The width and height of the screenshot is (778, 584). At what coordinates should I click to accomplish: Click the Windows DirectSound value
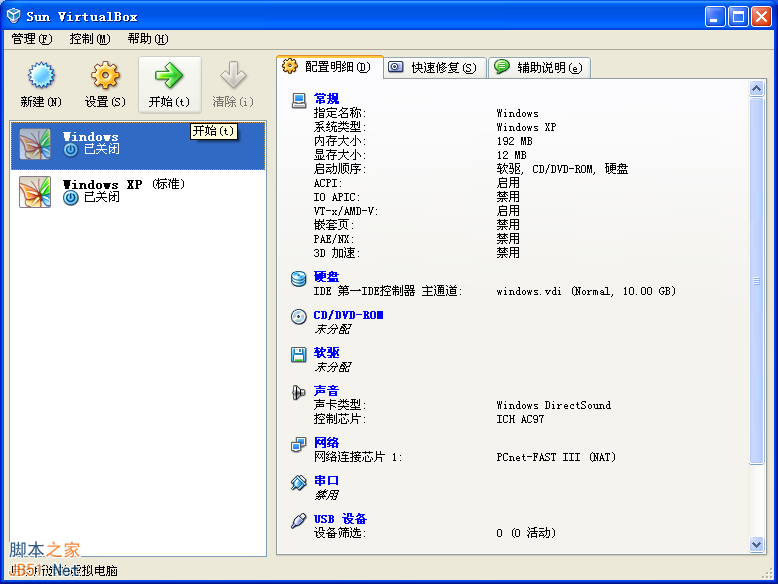(554, 405)
